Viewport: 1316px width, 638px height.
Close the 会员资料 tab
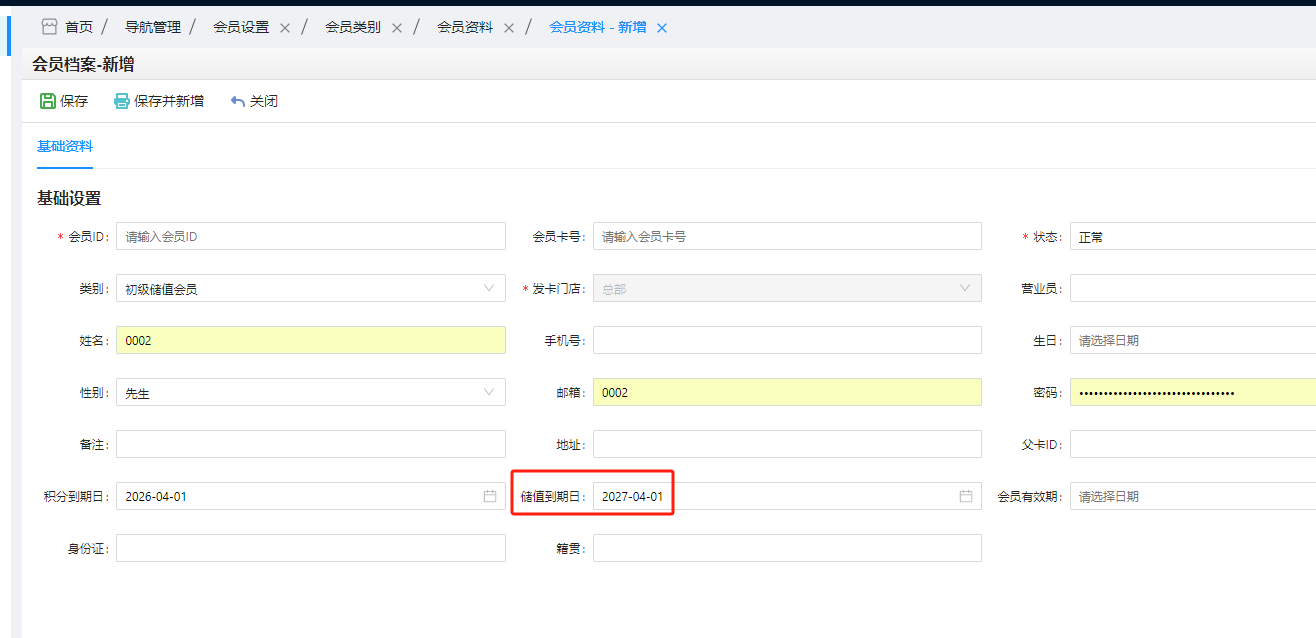[x=509, y=28]
